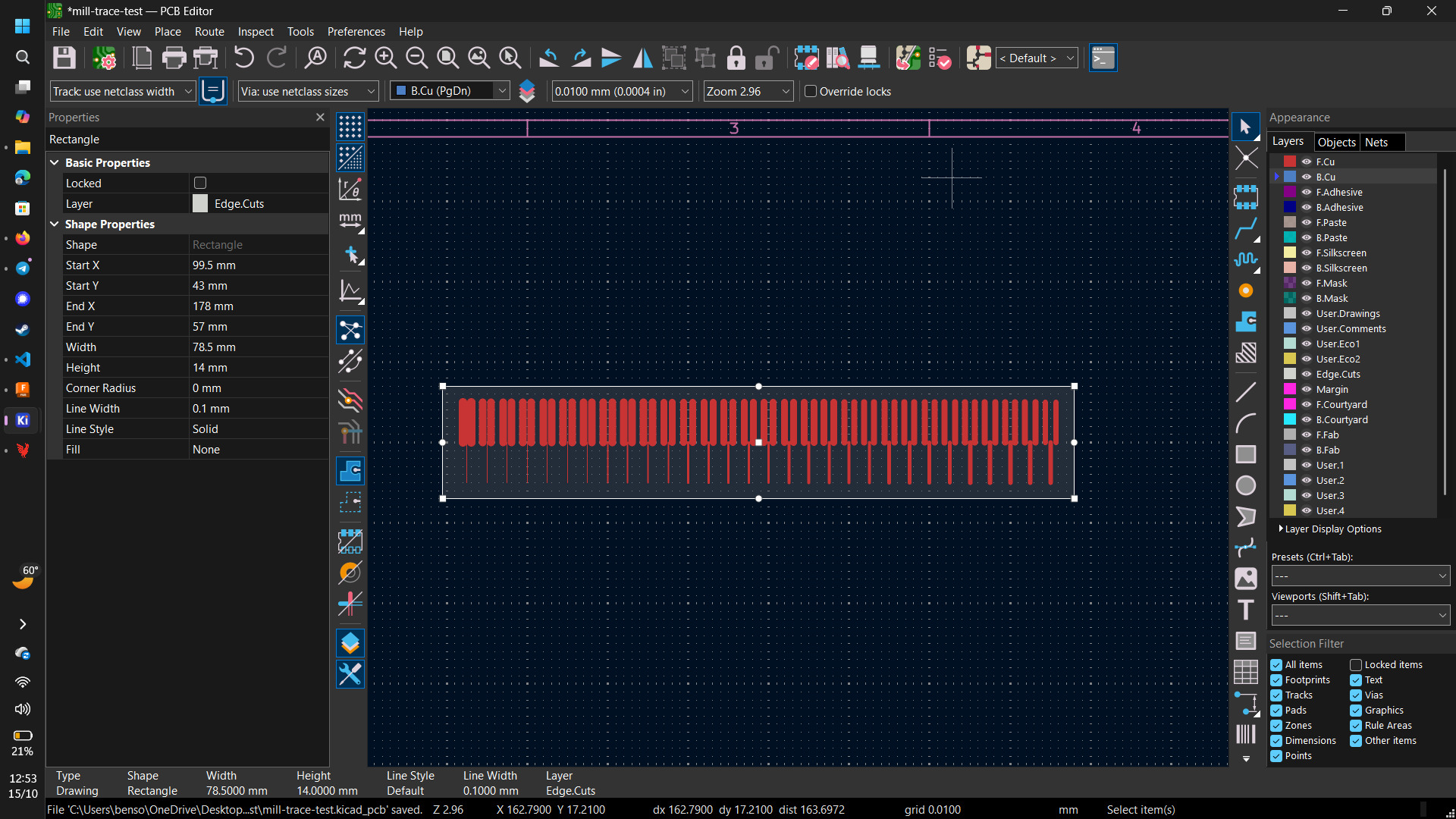Click the F.Silkscreen color swatch

1290,253
